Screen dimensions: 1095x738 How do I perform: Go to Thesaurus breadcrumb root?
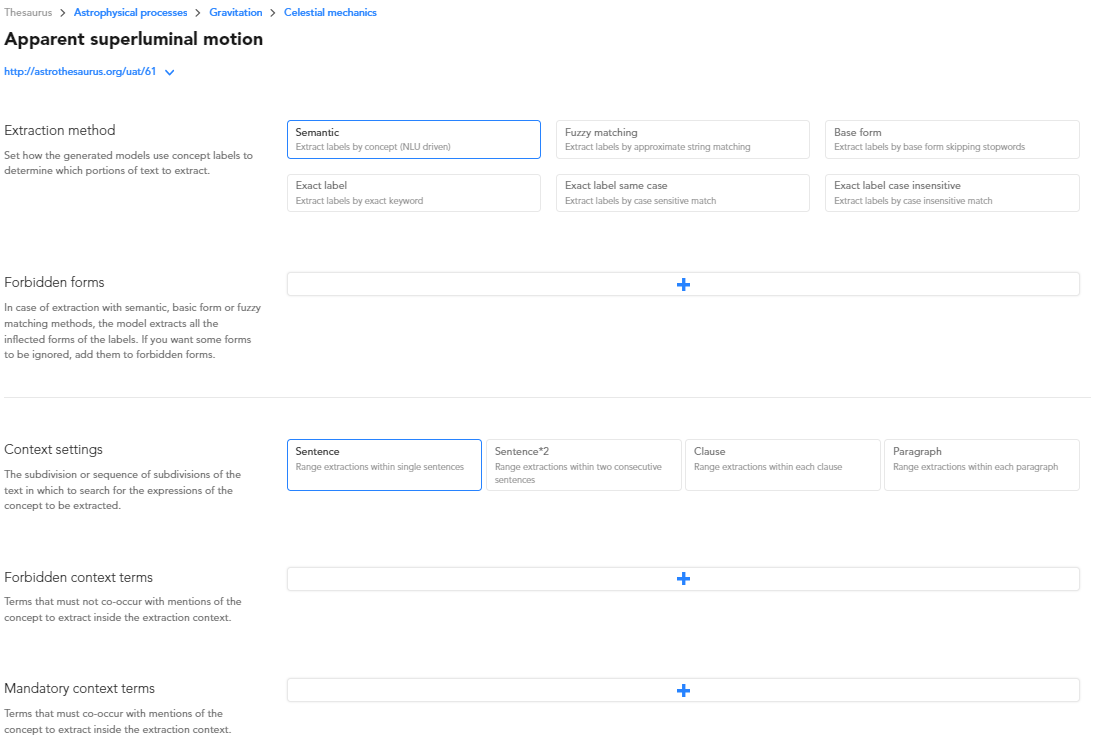pos(28,13)
